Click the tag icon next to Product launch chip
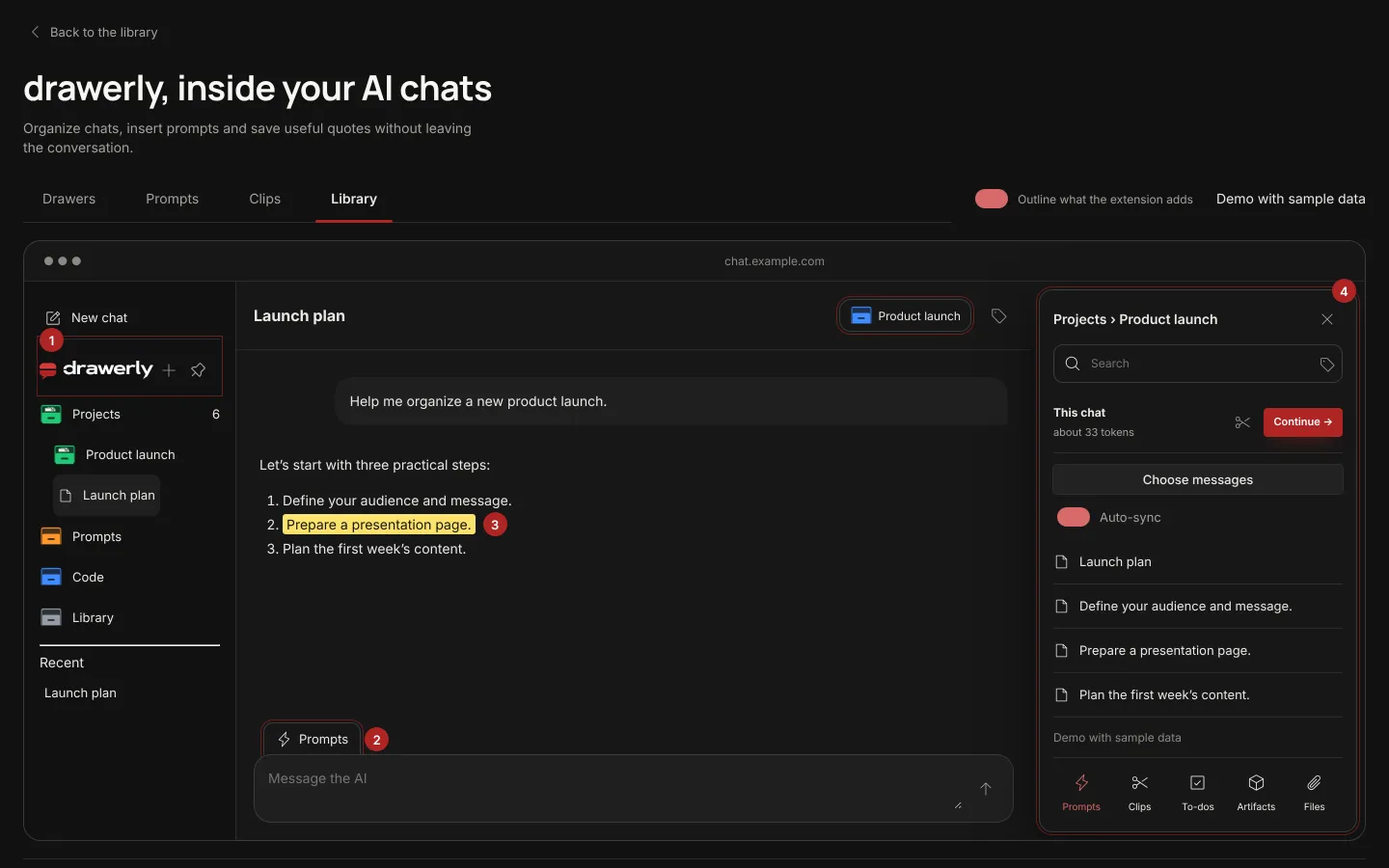 999,316
